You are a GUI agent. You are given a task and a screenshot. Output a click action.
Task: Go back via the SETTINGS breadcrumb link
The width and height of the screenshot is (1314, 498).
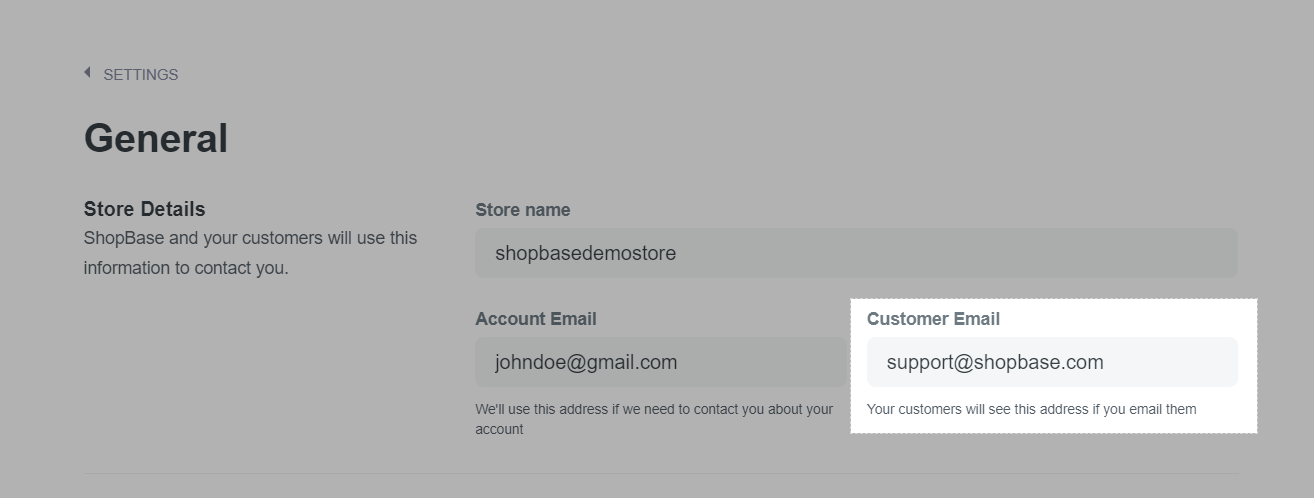click(x=140, y=74)
